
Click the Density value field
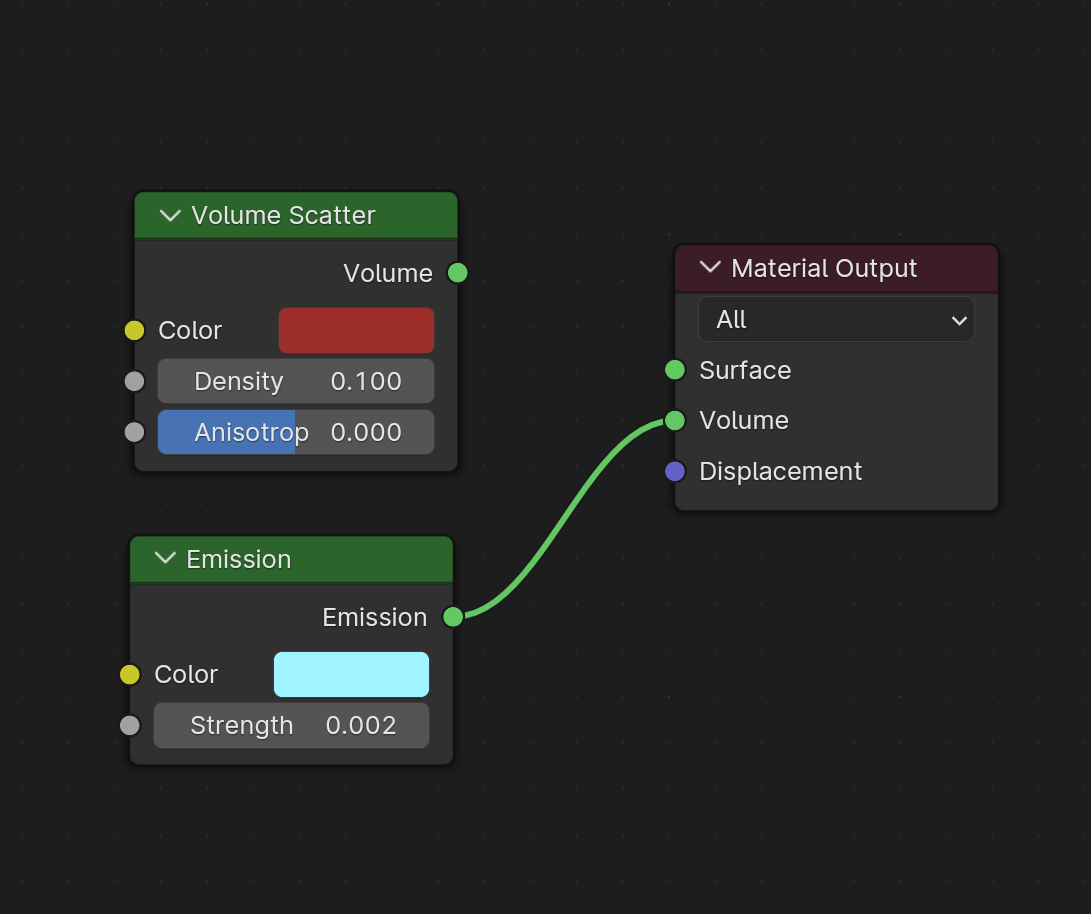[x=296, y=381]
